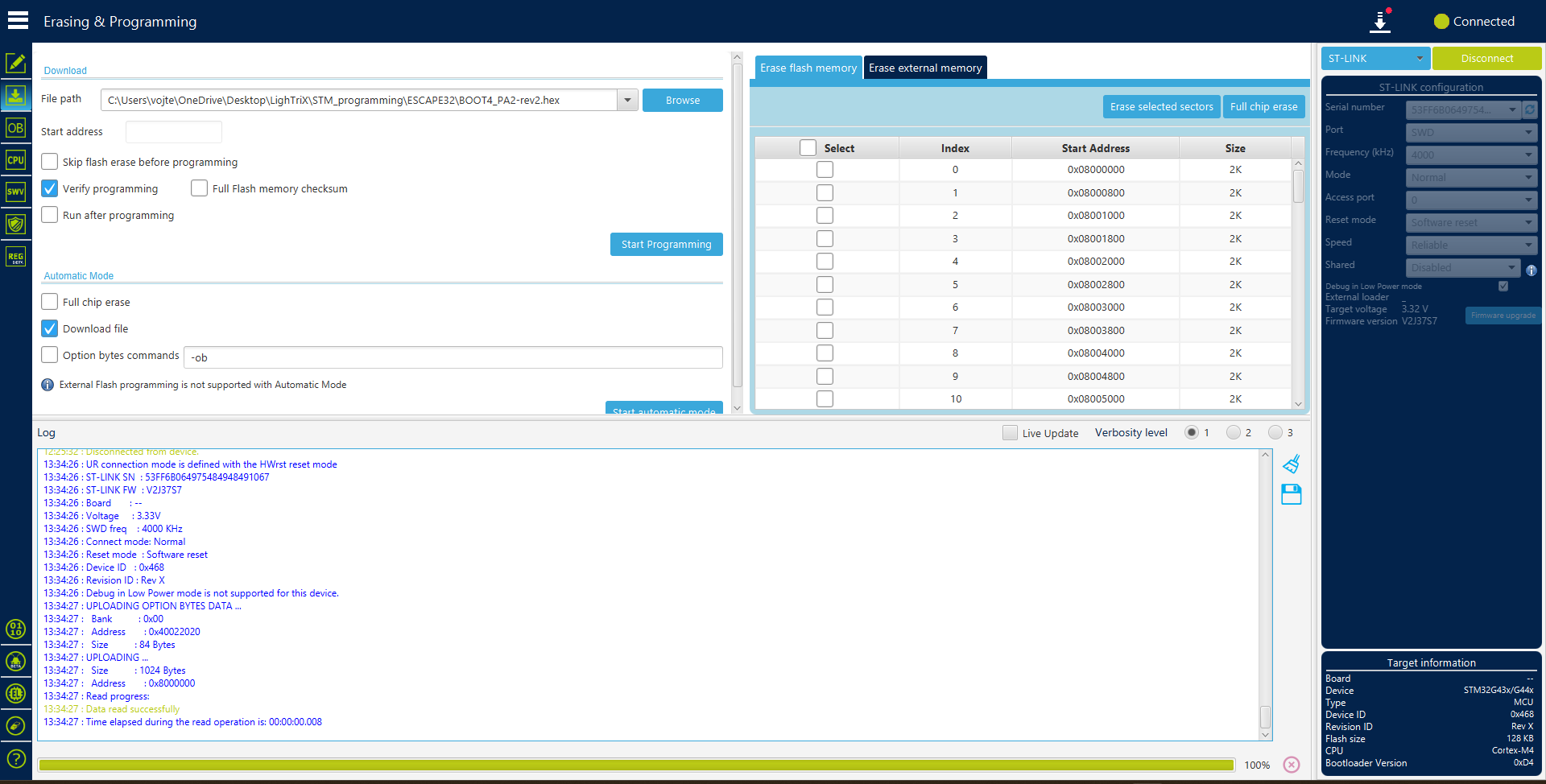Expand the File path history dropdown
Screen dimensions: 1546x784
pyautogui.click(x=628, y=101)
